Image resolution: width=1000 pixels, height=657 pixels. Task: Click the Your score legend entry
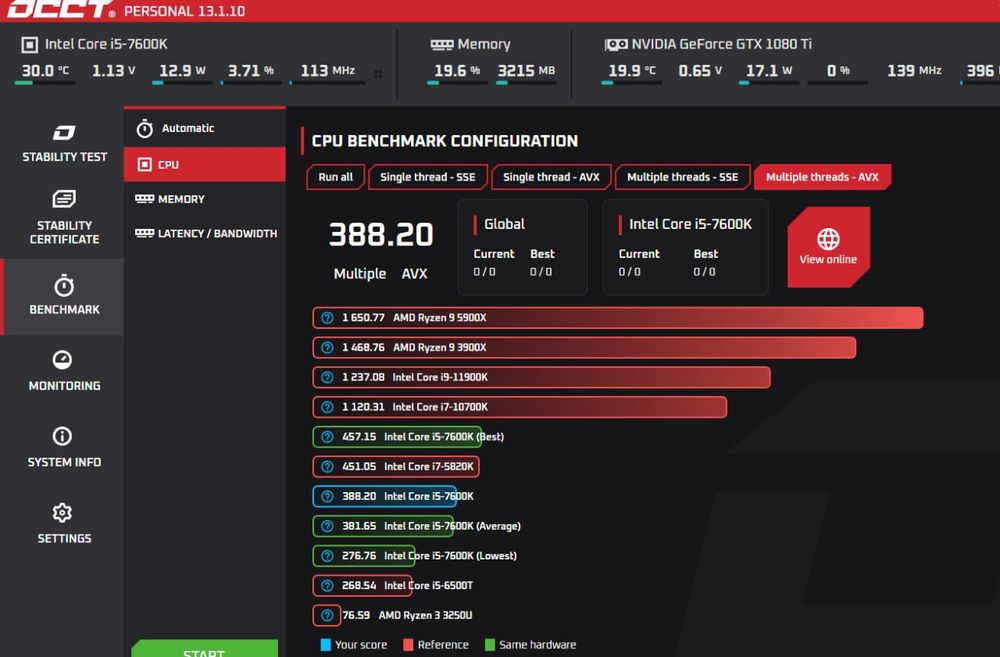click(353, 645)
